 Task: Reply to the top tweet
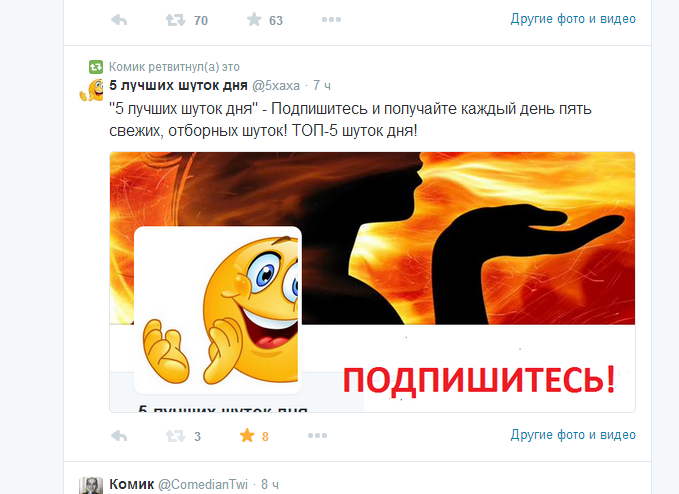point(119,20)
